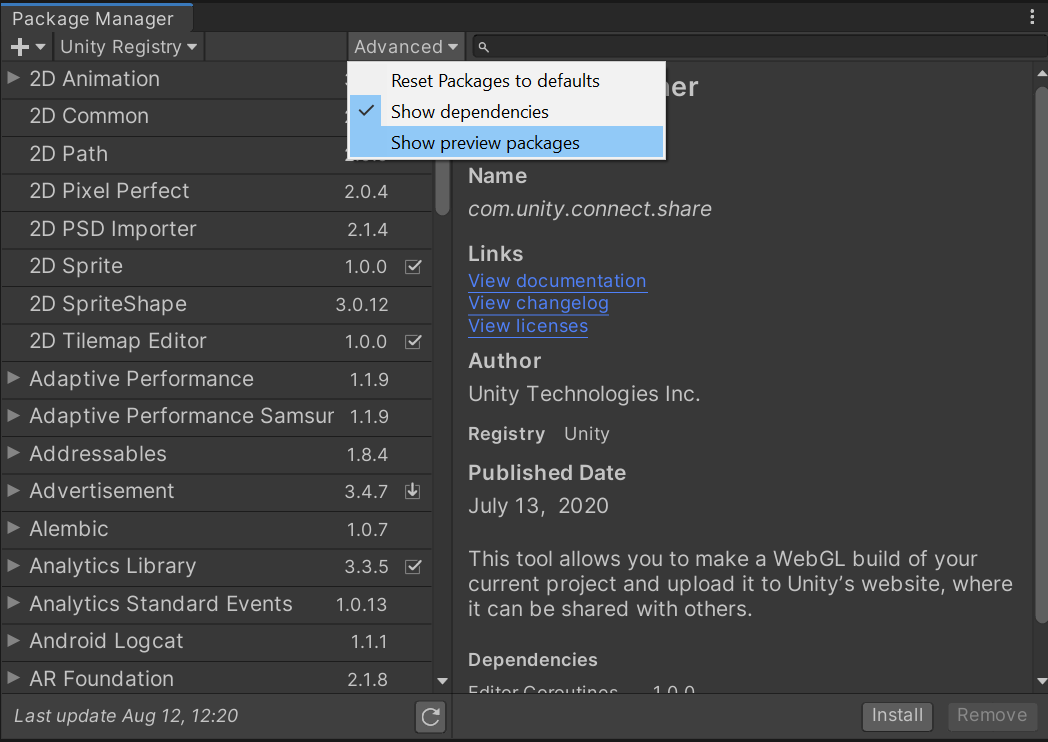Expand the Addressables package entry
Screen dimensions: 1048x742
click(11, 454)
